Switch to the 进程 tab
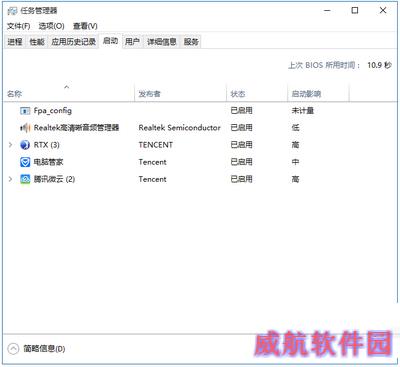This screenshot has height=367, width=400. coord(15,42)
